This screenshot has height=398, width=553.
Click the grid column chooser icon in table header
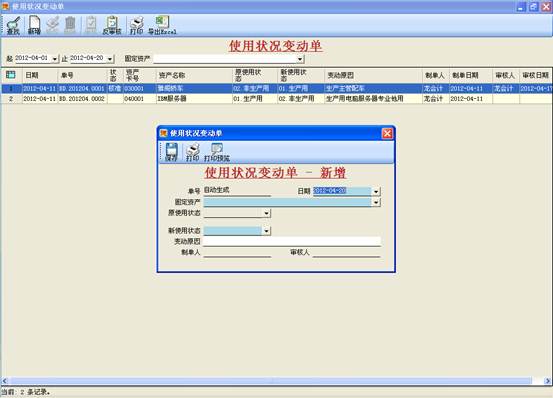tap(11, 75)
